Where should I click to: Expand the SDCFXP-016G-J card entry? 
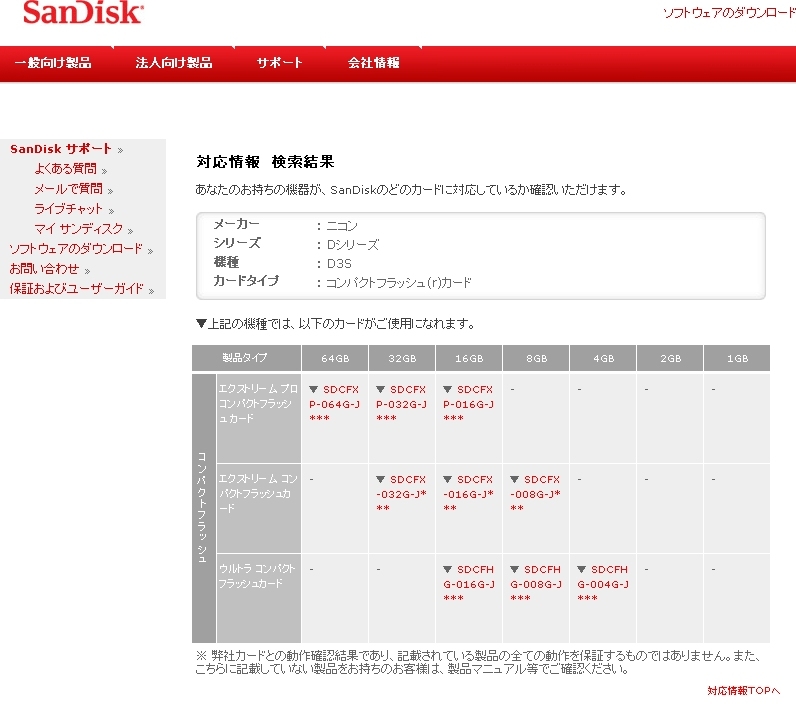[468, 404]
